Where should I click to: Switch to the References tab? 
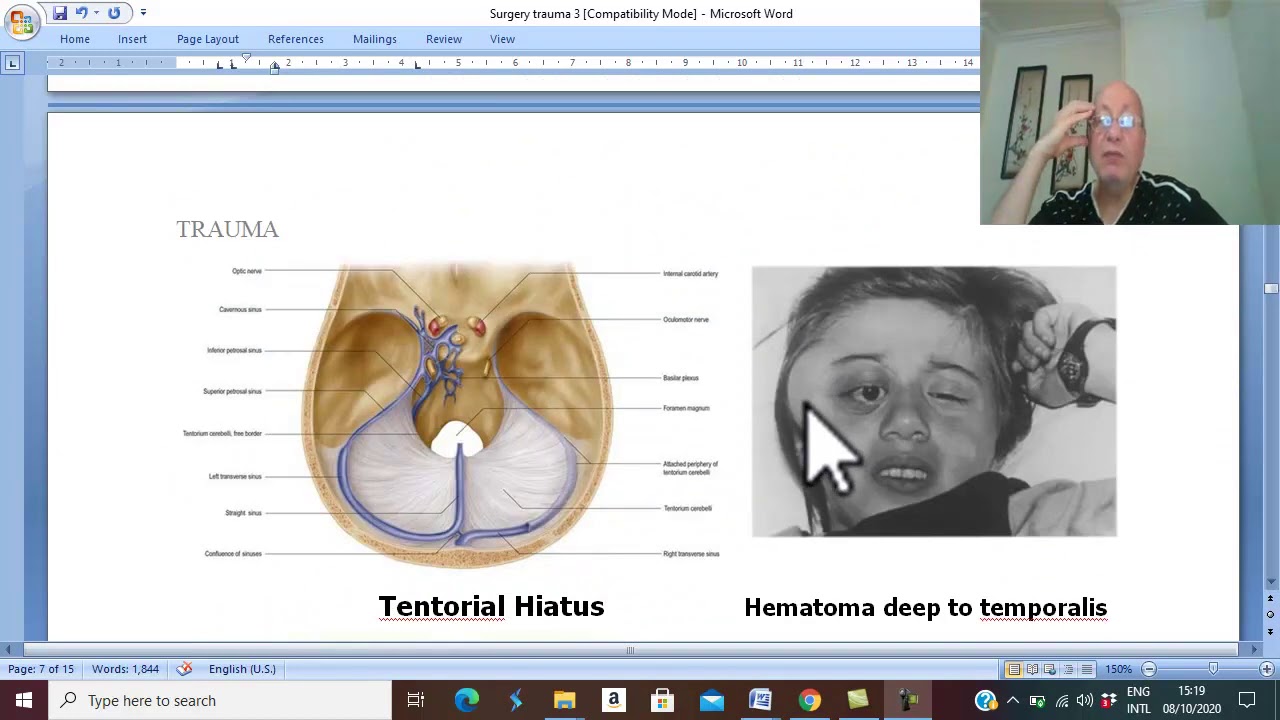[x=296, y=39]
